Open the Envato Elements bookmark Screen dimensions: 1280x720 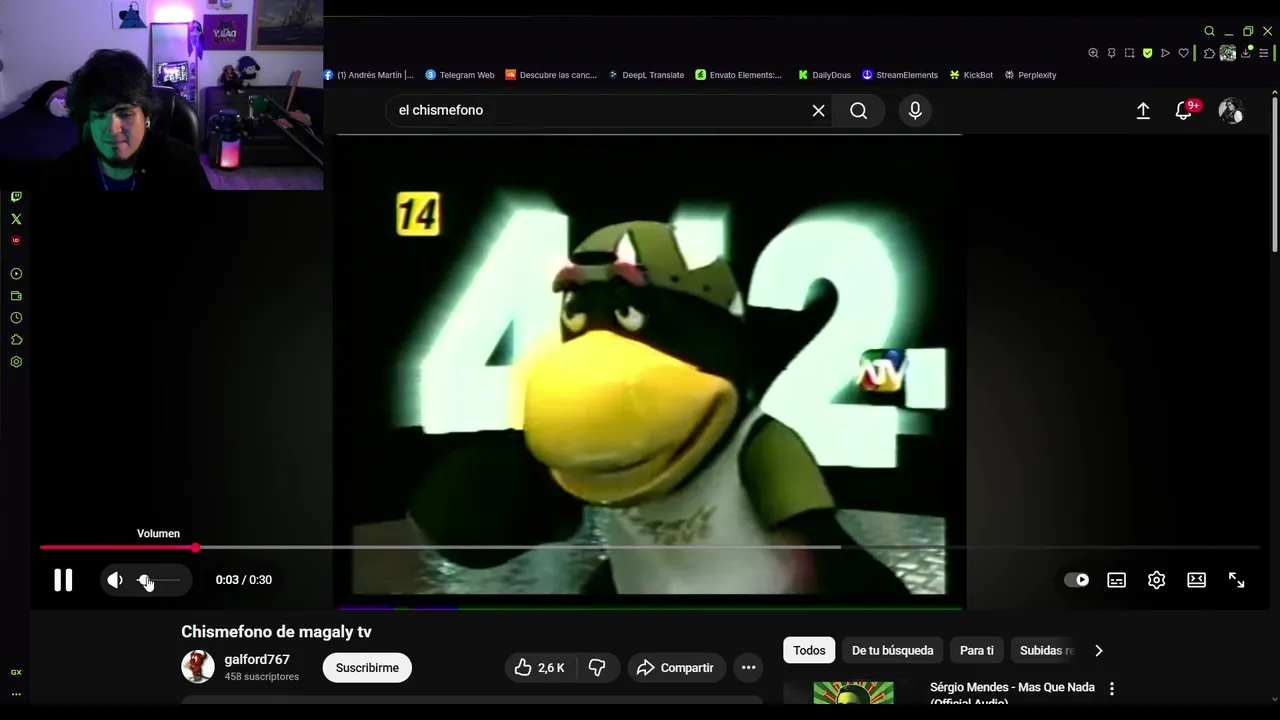click(739, 75)
